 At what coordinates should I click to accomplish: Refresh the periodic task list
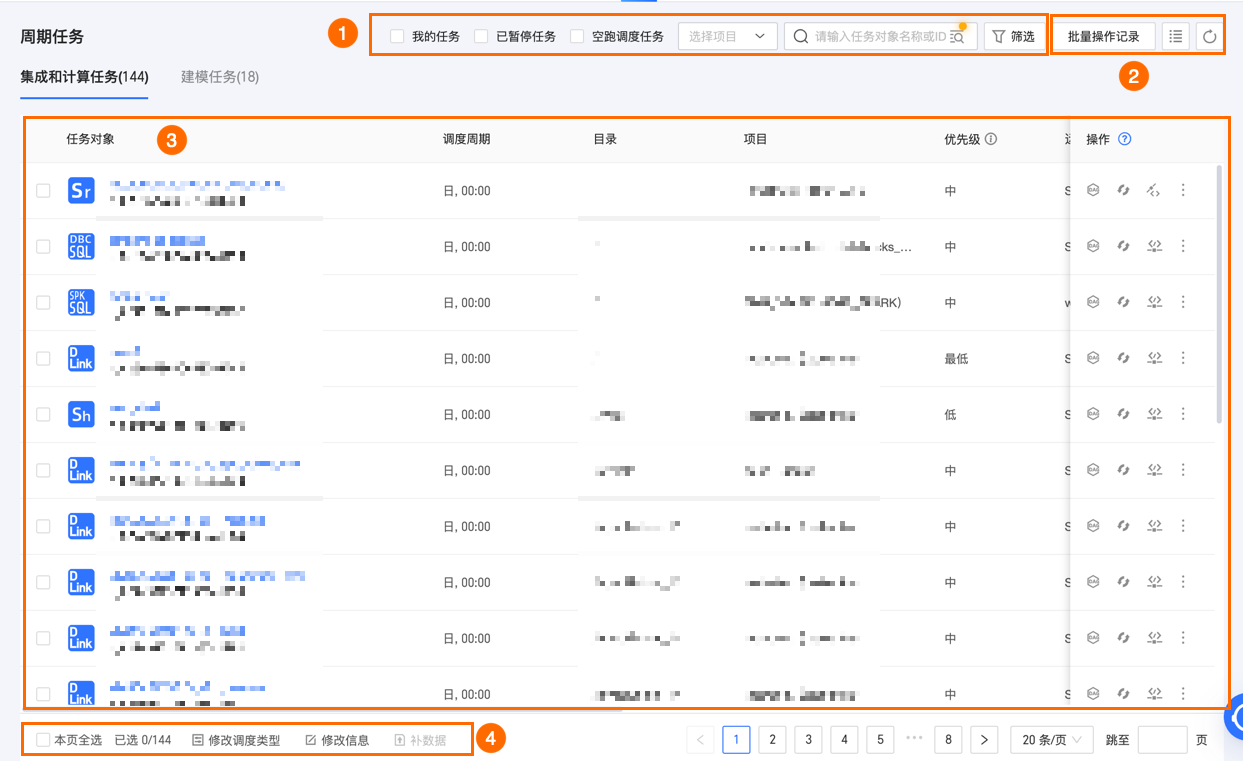1209,37
